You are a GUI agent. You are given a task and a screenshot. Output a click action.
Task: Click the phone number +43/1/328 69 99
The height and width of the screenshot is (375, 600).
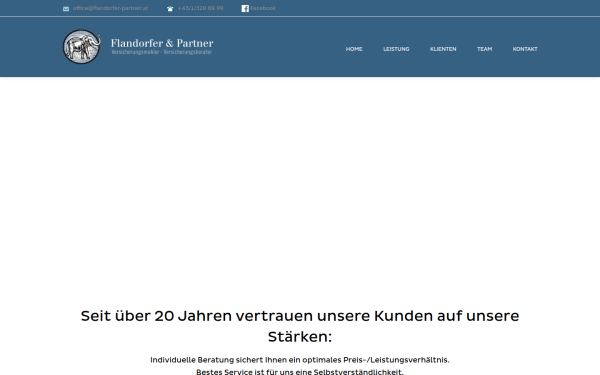pos(200,8)
